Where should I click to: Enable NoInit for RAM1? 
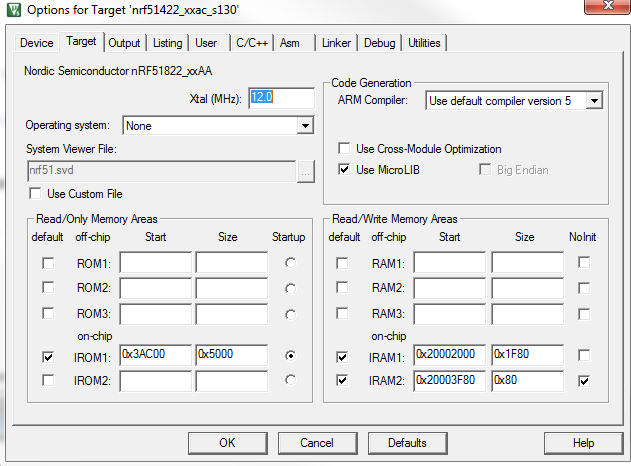pyautogui.click(x=584, y=262)
